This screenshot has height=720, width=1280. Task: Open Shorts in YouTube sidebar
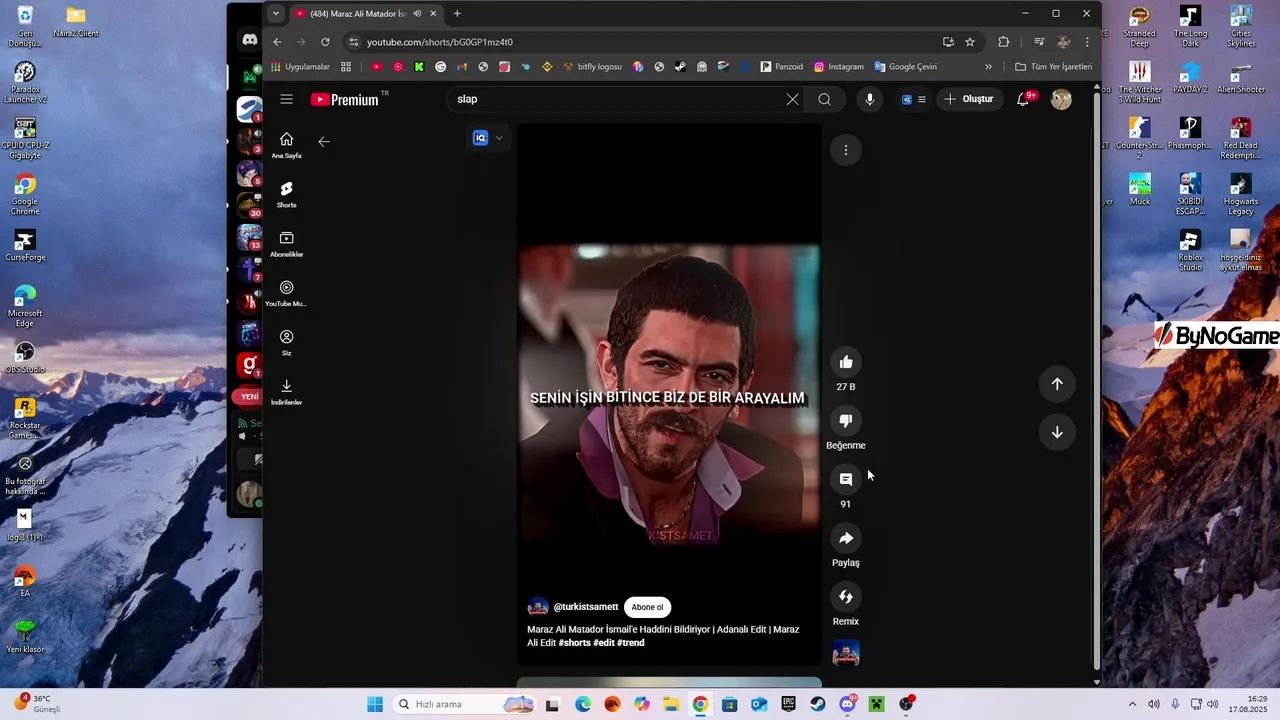tap(287, 195)
